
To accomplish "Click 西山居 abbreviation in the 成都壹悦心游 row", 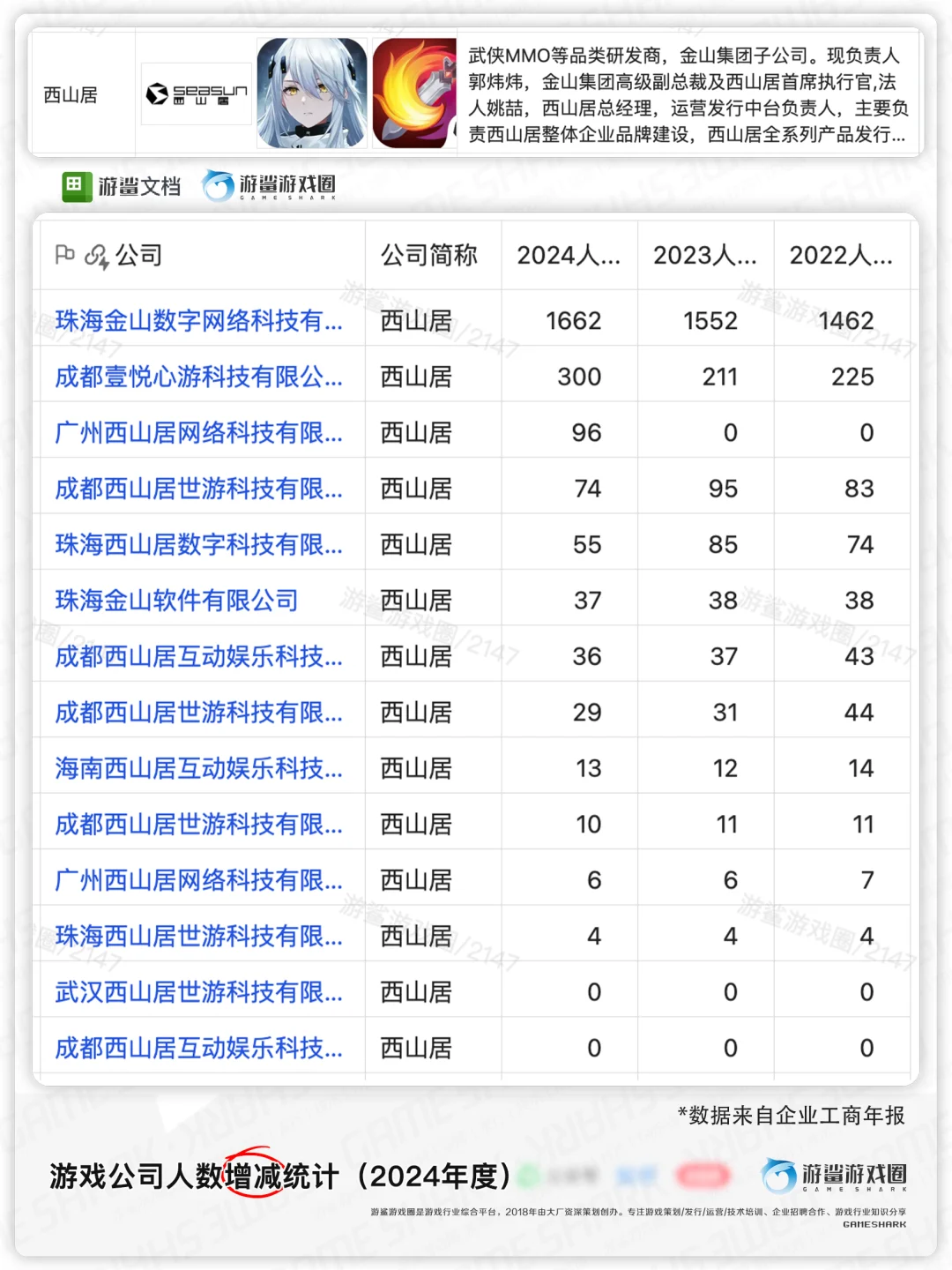I will coord(416,377).
